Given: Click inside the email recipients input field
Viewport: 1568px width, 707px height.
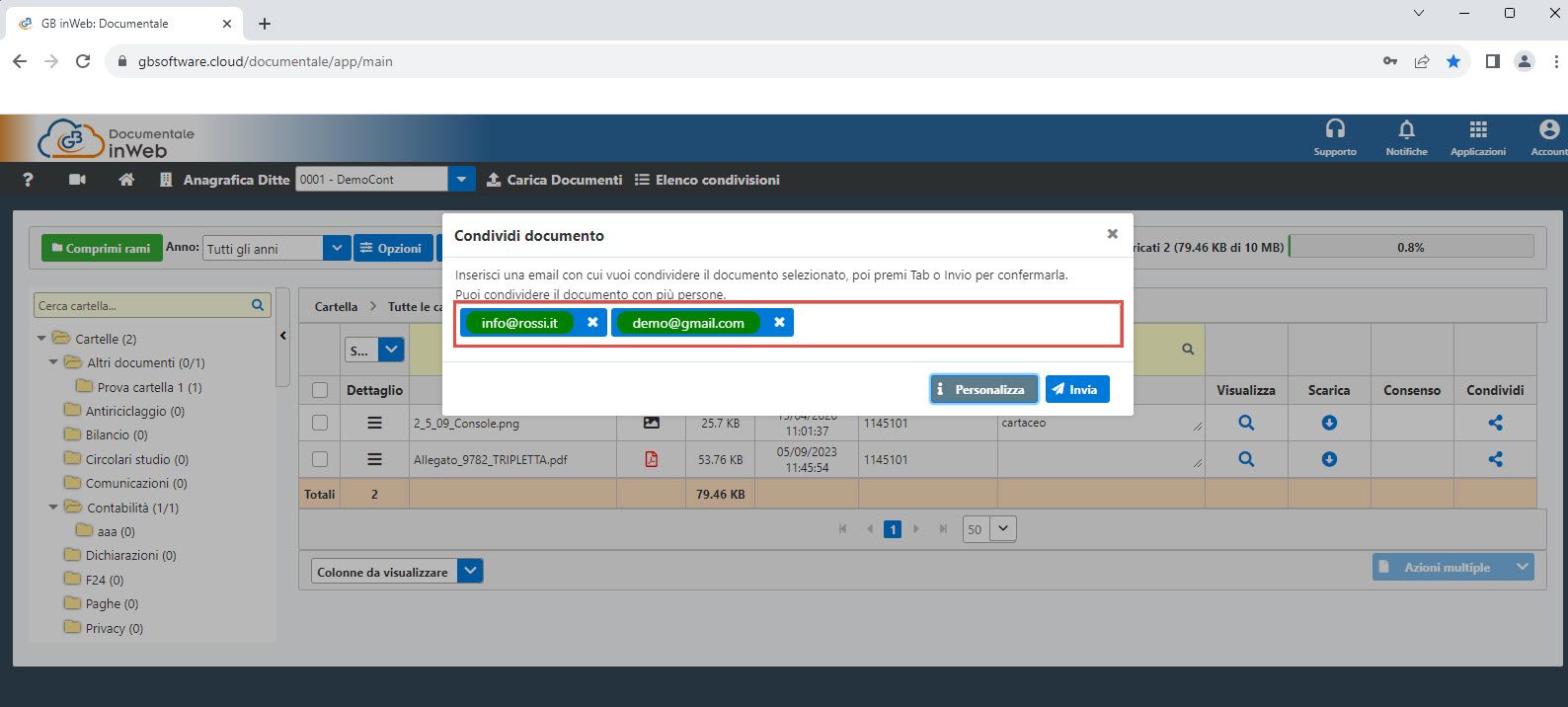Looking at the screenshot, I should click(948, 324).
